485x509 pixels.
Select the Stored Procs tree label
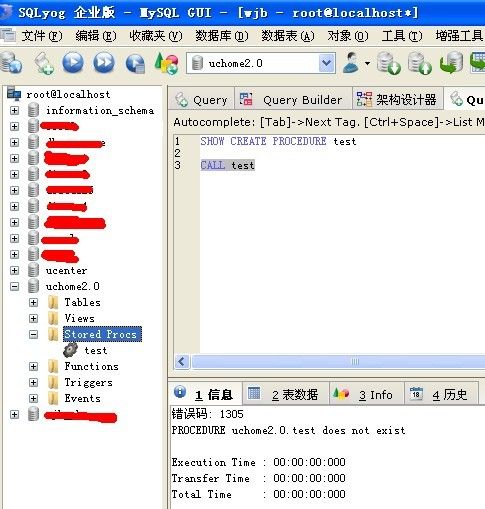(x=102, y=334)
